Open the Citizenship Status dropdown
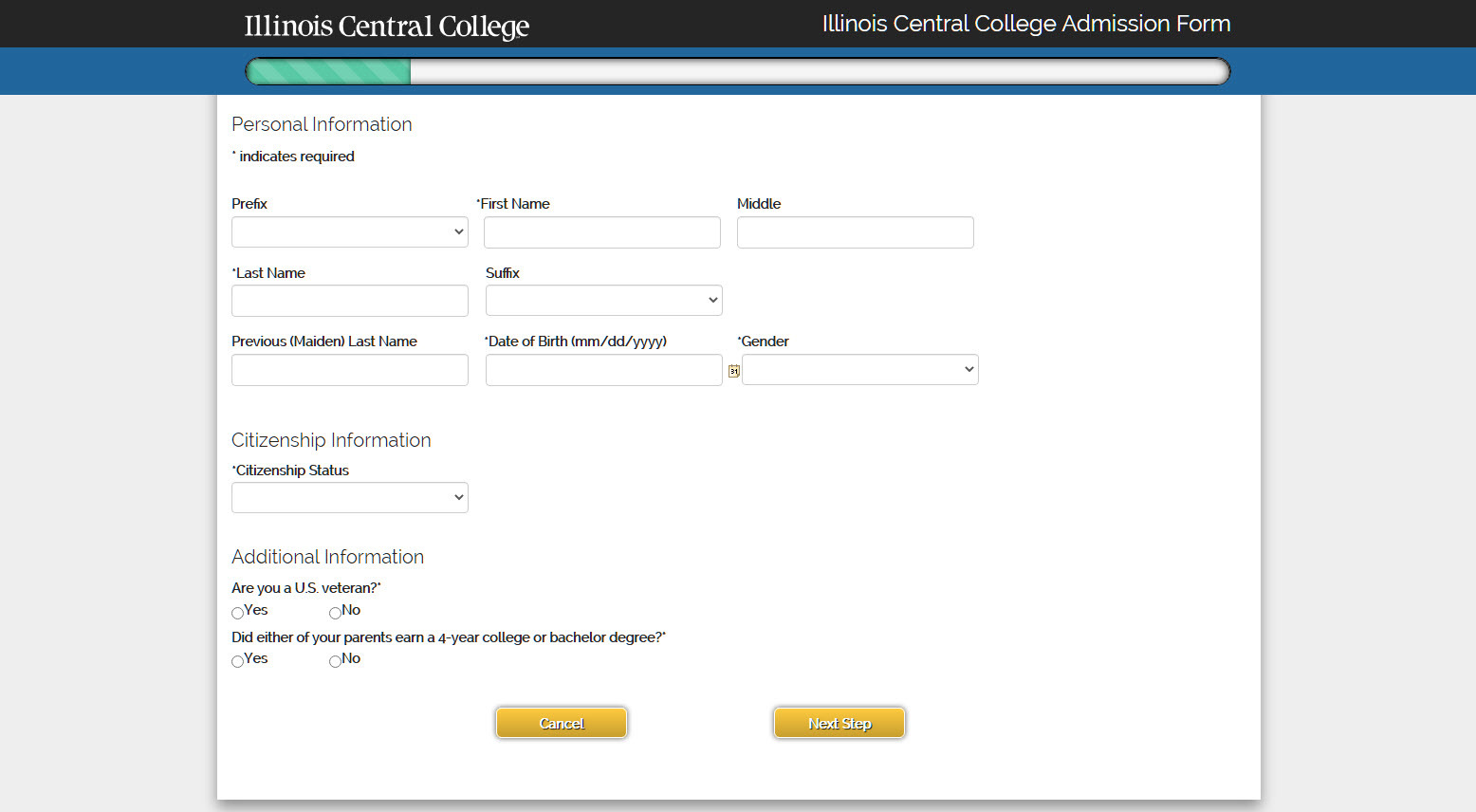 click(350, 497)
